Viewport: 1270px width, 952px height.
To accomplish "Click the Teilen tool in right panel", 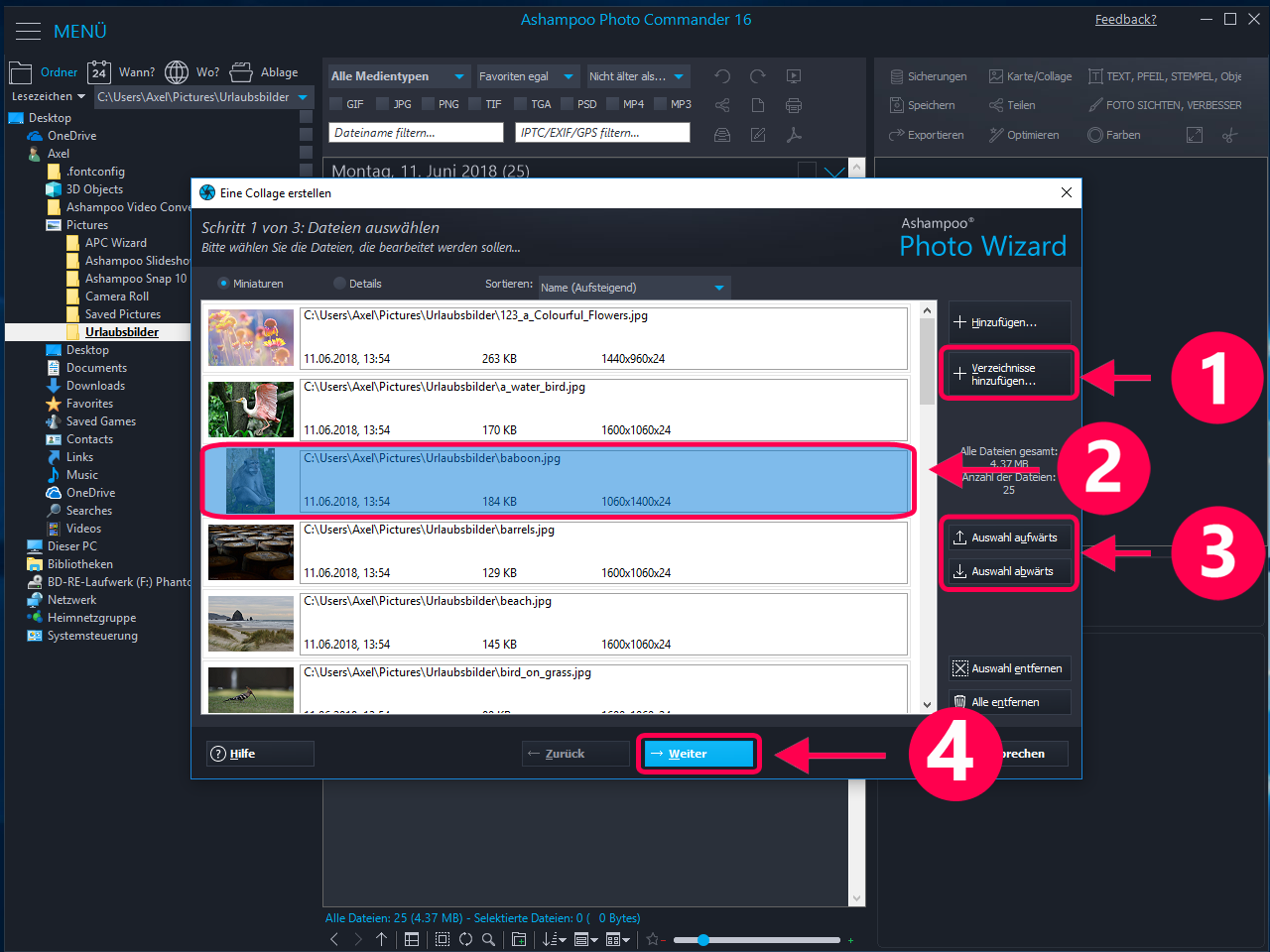I will 1012,105.
